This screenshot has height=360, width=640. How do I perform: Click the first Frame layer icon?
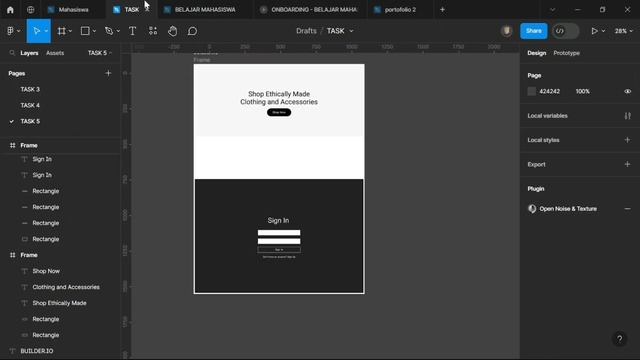pos(12,145)
